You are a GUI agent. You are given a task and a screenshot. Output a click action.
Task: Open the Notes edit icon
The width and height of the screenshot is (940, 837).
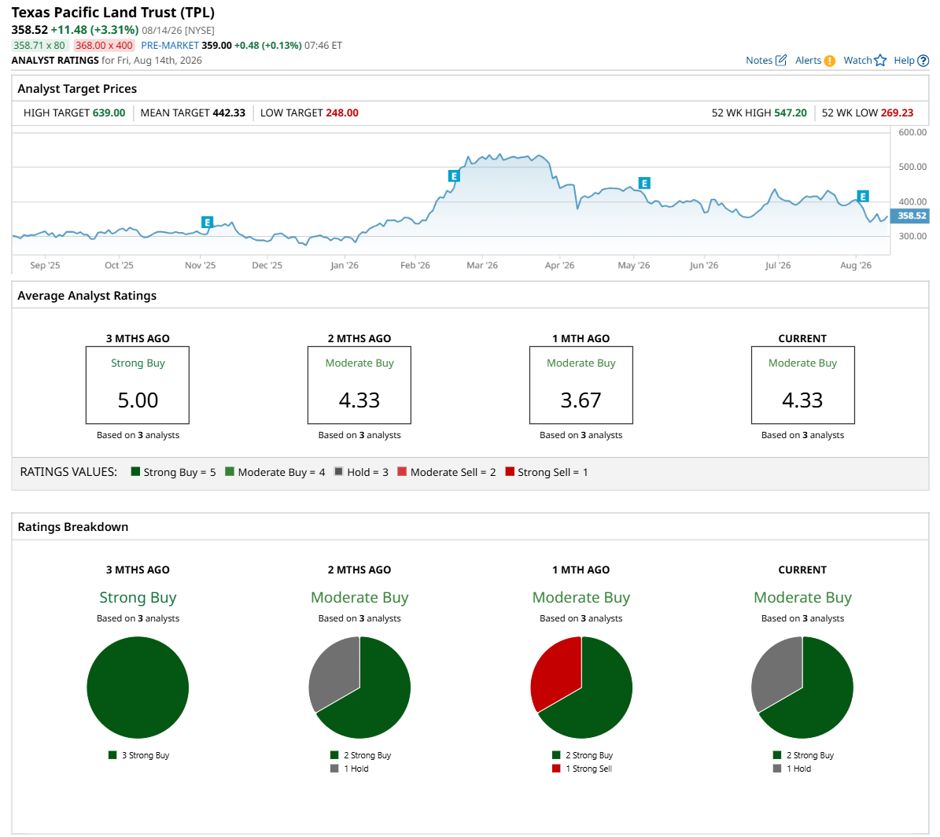click(x=781, y=60)
